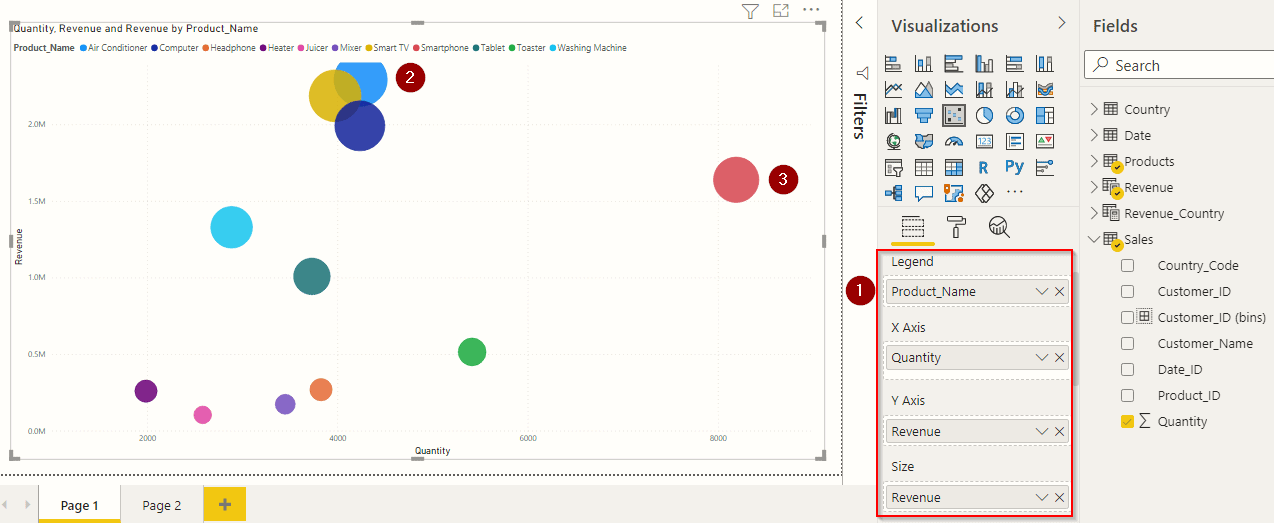This screenshot has height=523, width=1274.
Task: Select the Line chart visual
Action: point(894,89)
